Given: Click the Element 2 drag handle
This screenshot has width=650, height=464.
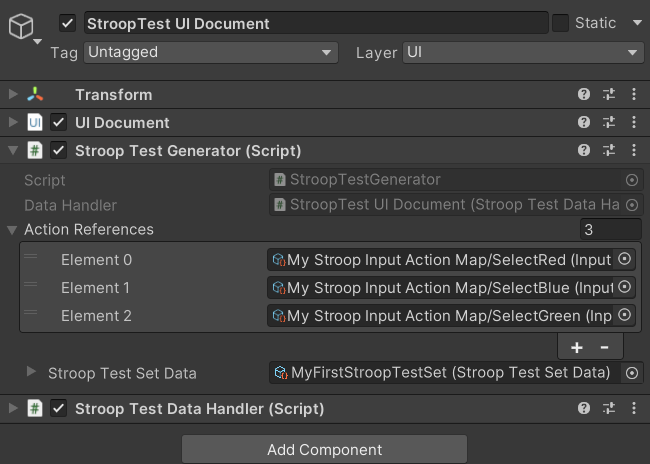Looking at the screenshot, I should [x=31, y=313].
